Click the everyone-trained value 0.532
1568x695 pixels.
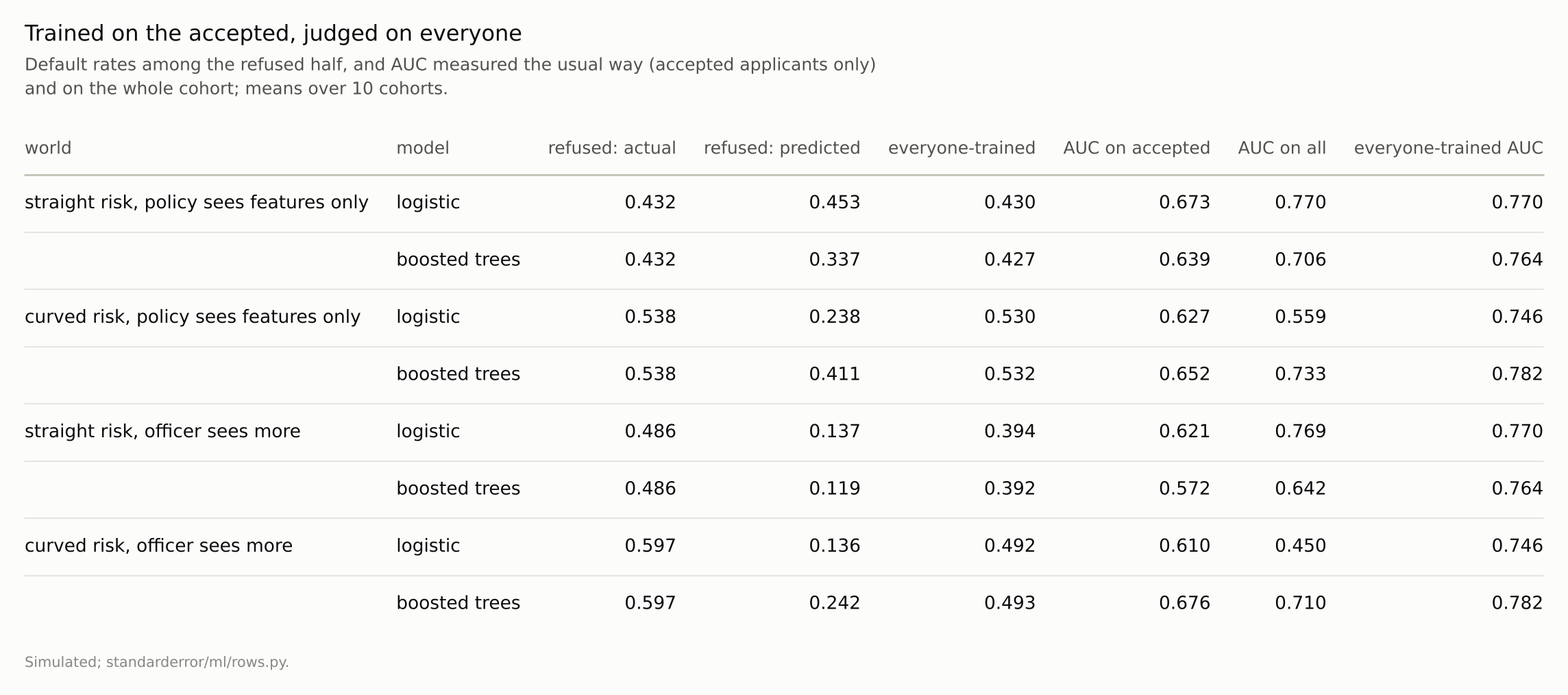pyautogui.click(x=1009, y=374)
